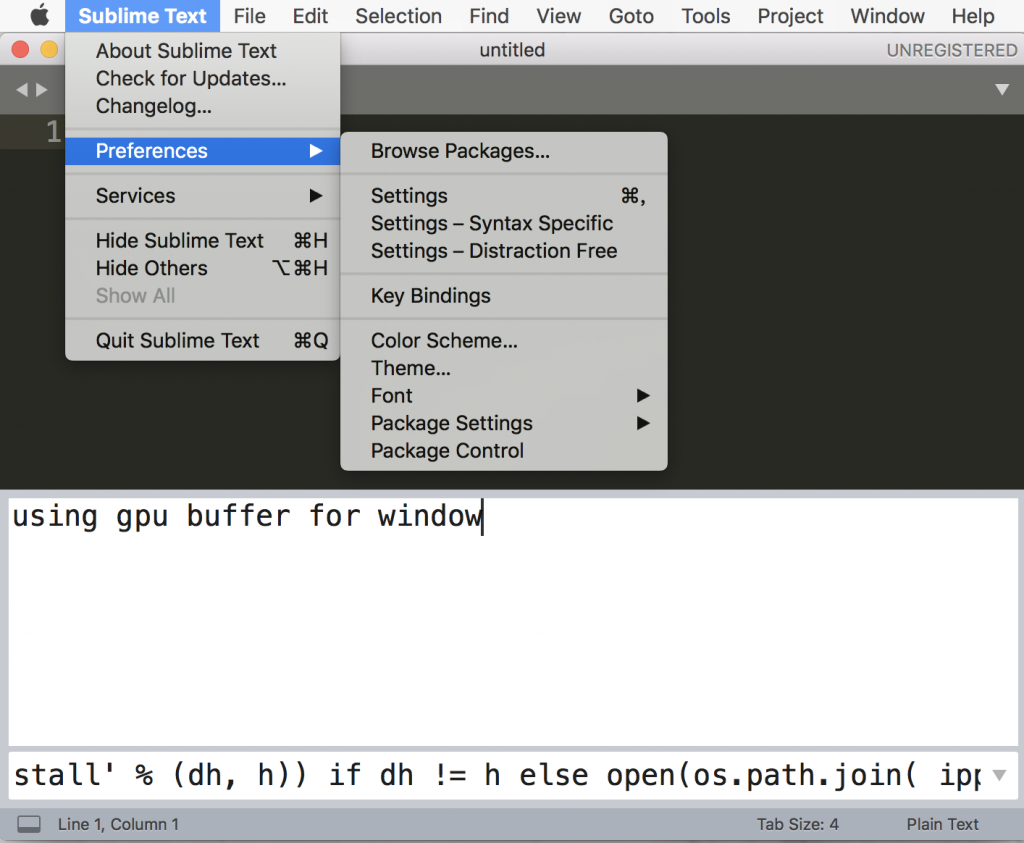This screenshot has width=1024, height=843.
Task: Minimize the window with yellow button
Action: (x=49, y=50)
